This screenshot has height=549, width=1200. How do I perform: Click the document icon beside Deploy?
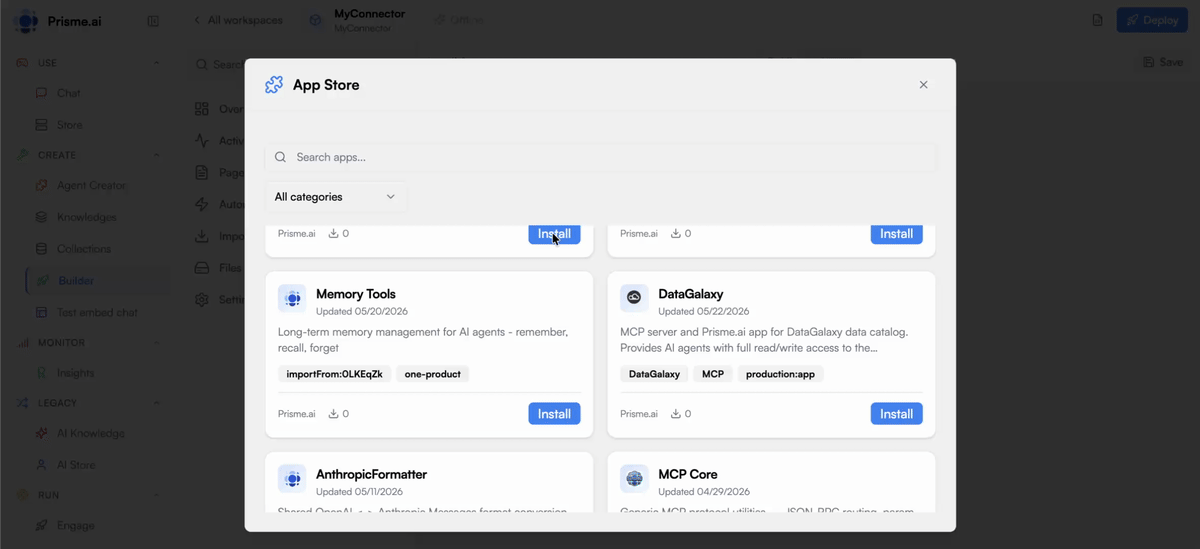pyautogui.click(x=1097, y=20)
